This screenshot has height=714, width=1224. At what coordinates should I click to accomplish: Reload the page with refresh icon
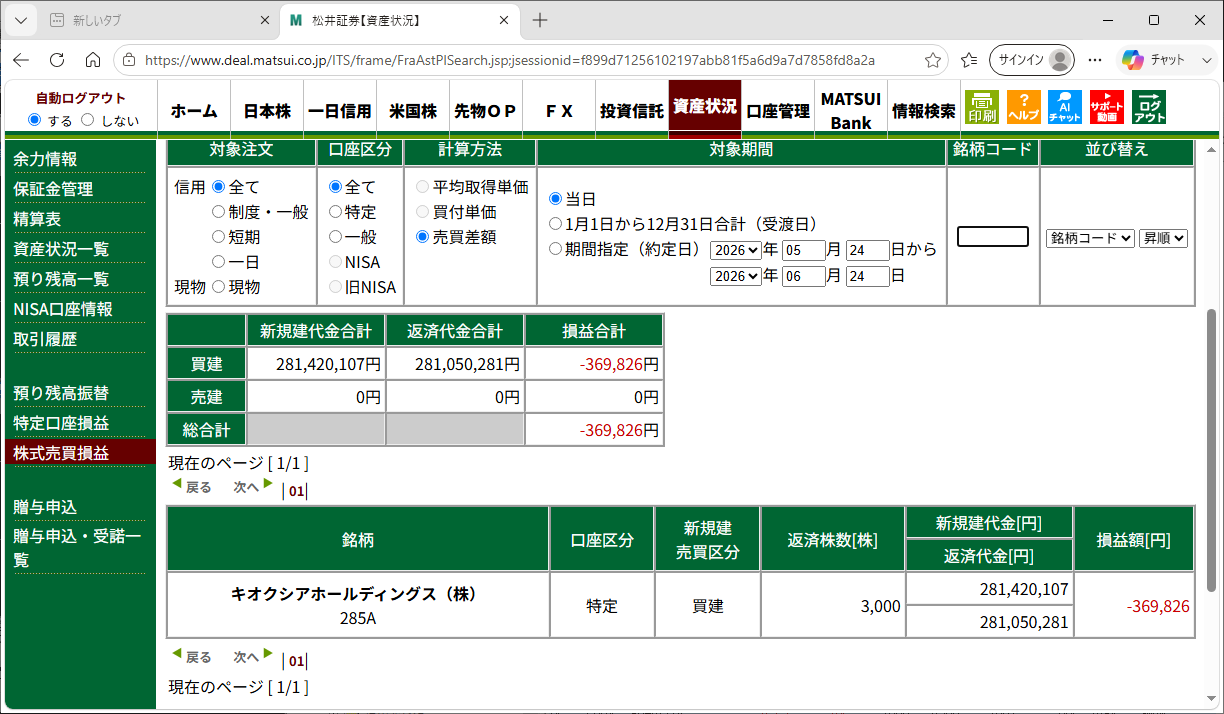(x=57, y=60)
